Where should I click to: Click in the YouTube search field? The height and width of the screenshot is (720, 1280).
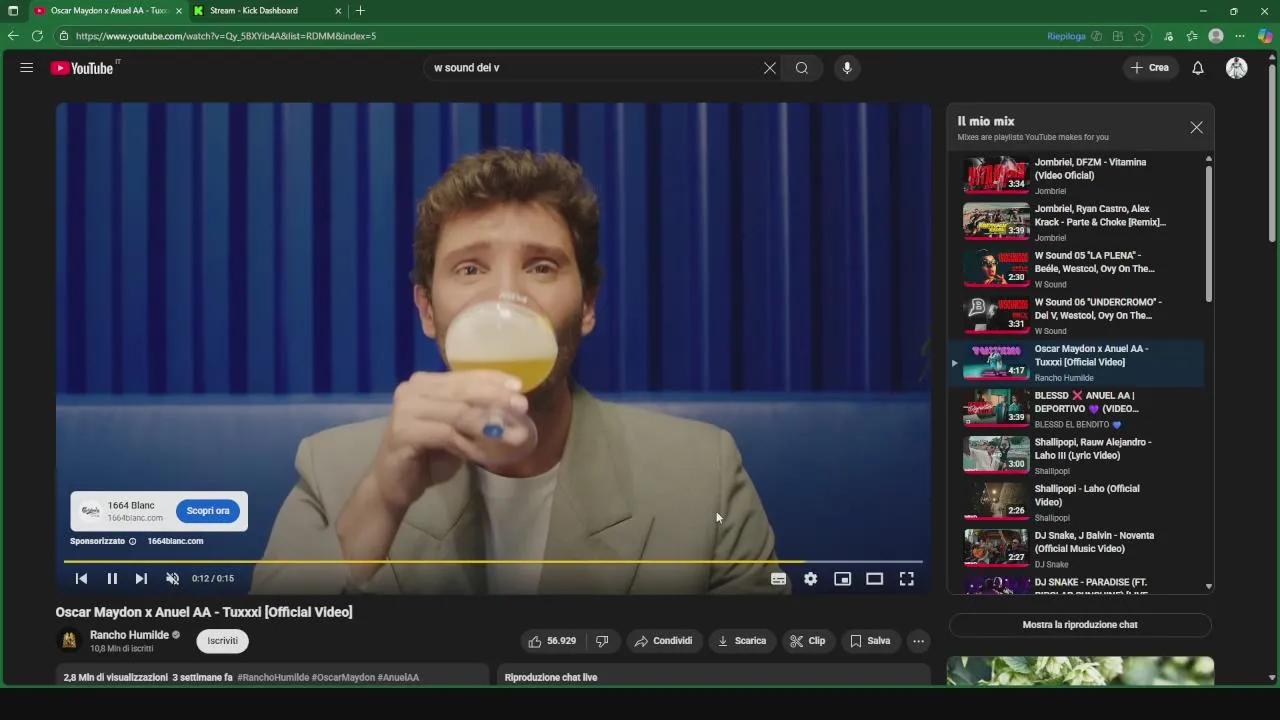(595, 68)
